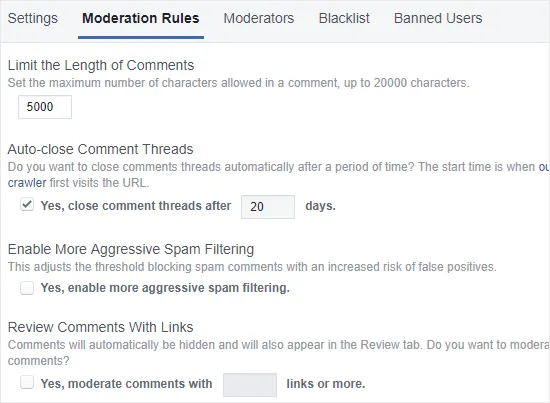Click the days field showing 20
Image resolution: width=550 pixels, height=403 pixels.
(x=268, y=207)
